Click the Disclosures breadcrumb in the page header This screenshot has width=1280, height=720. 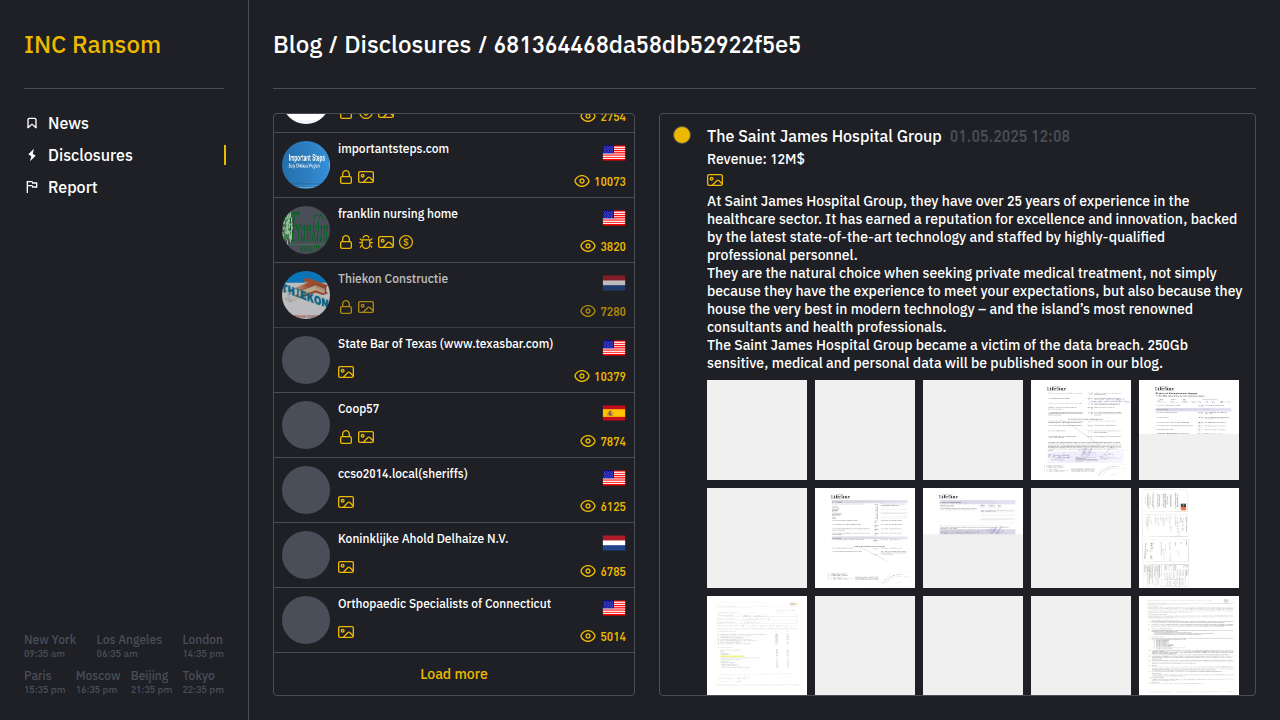click(x=407, y=45)
